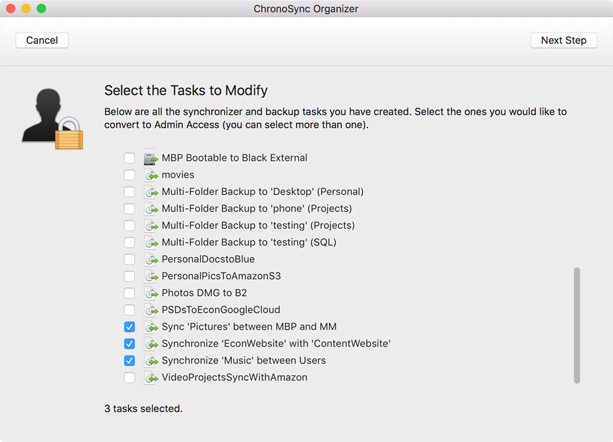This screenshot has width=613, height=442.
Task: Enable the MBP Bootable to Black External checkbox
Action: coord(129,158)
